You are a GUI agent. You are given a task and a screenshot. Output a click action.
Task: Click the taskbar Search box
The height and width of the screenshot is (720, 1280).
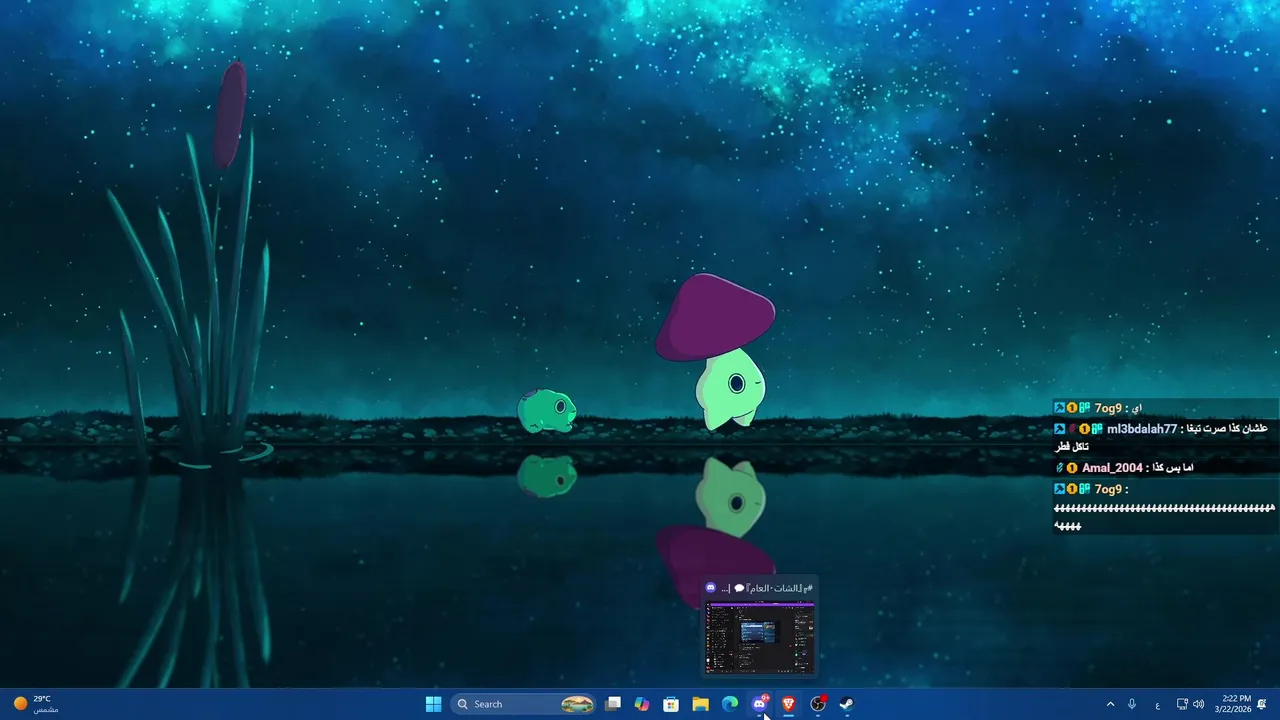coord(524,704)
